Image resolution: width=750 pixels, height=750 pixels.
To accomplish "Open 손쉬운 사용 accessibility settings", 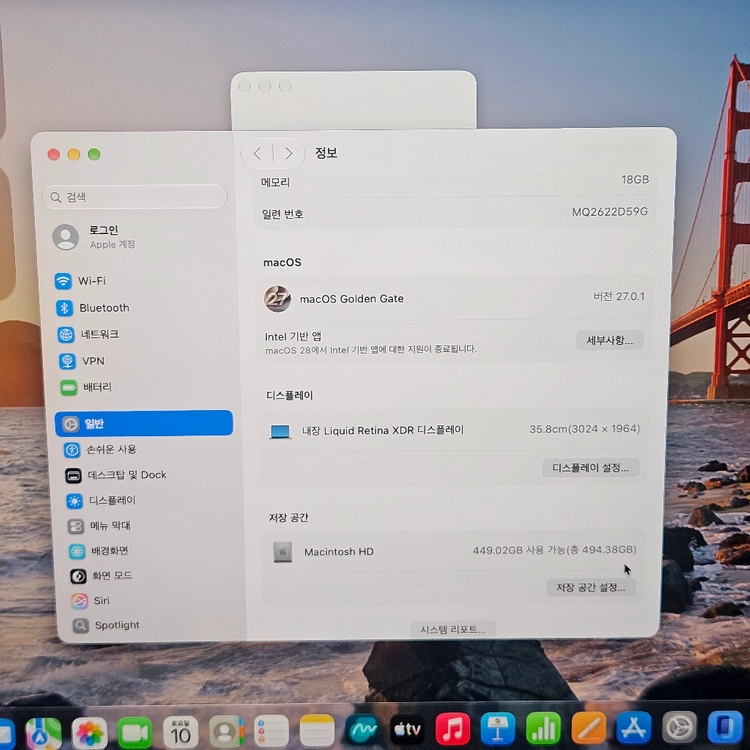I will pos(100,450).
